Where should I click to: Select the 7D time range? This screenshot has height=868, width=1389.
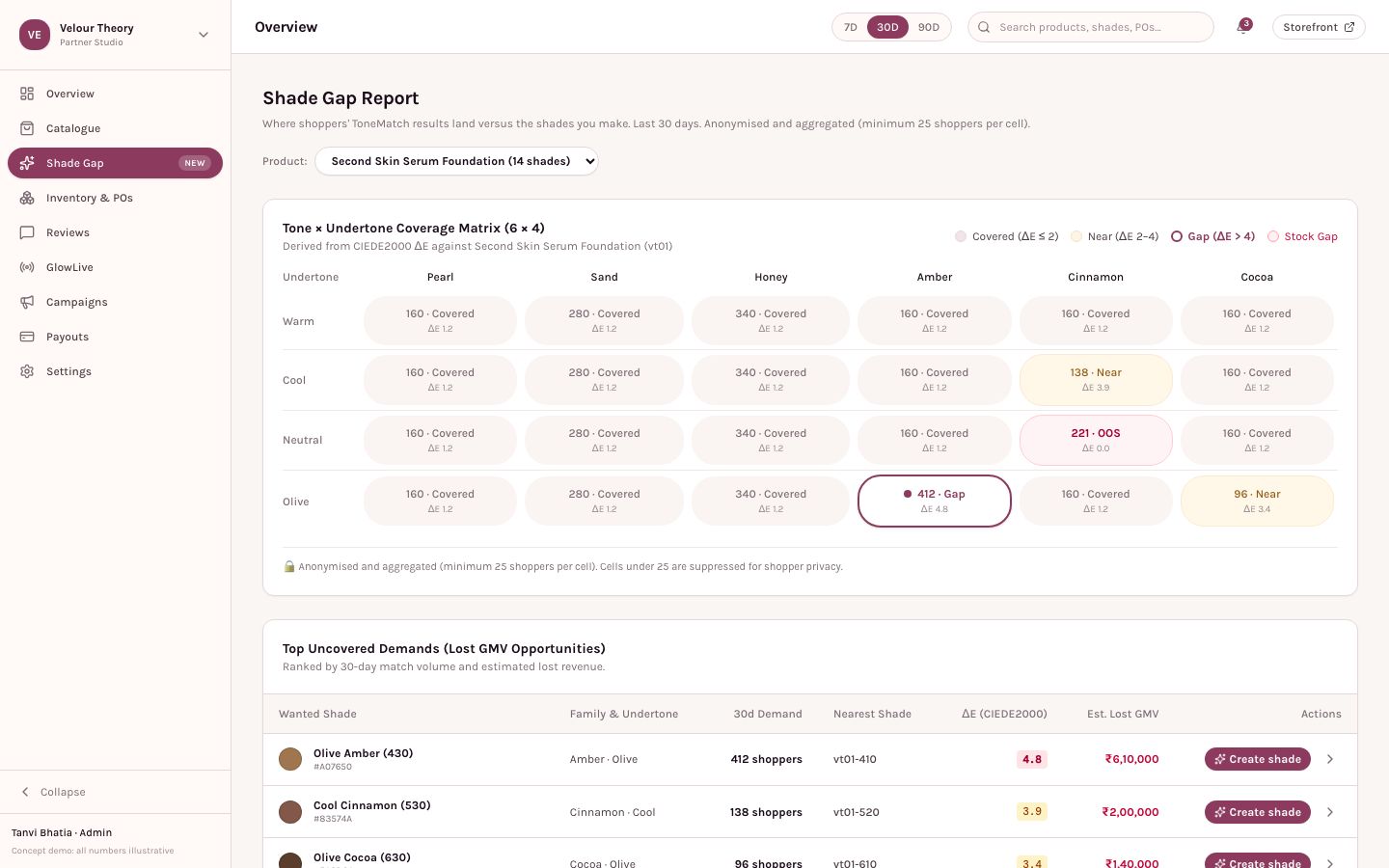(x=850, y=27)
